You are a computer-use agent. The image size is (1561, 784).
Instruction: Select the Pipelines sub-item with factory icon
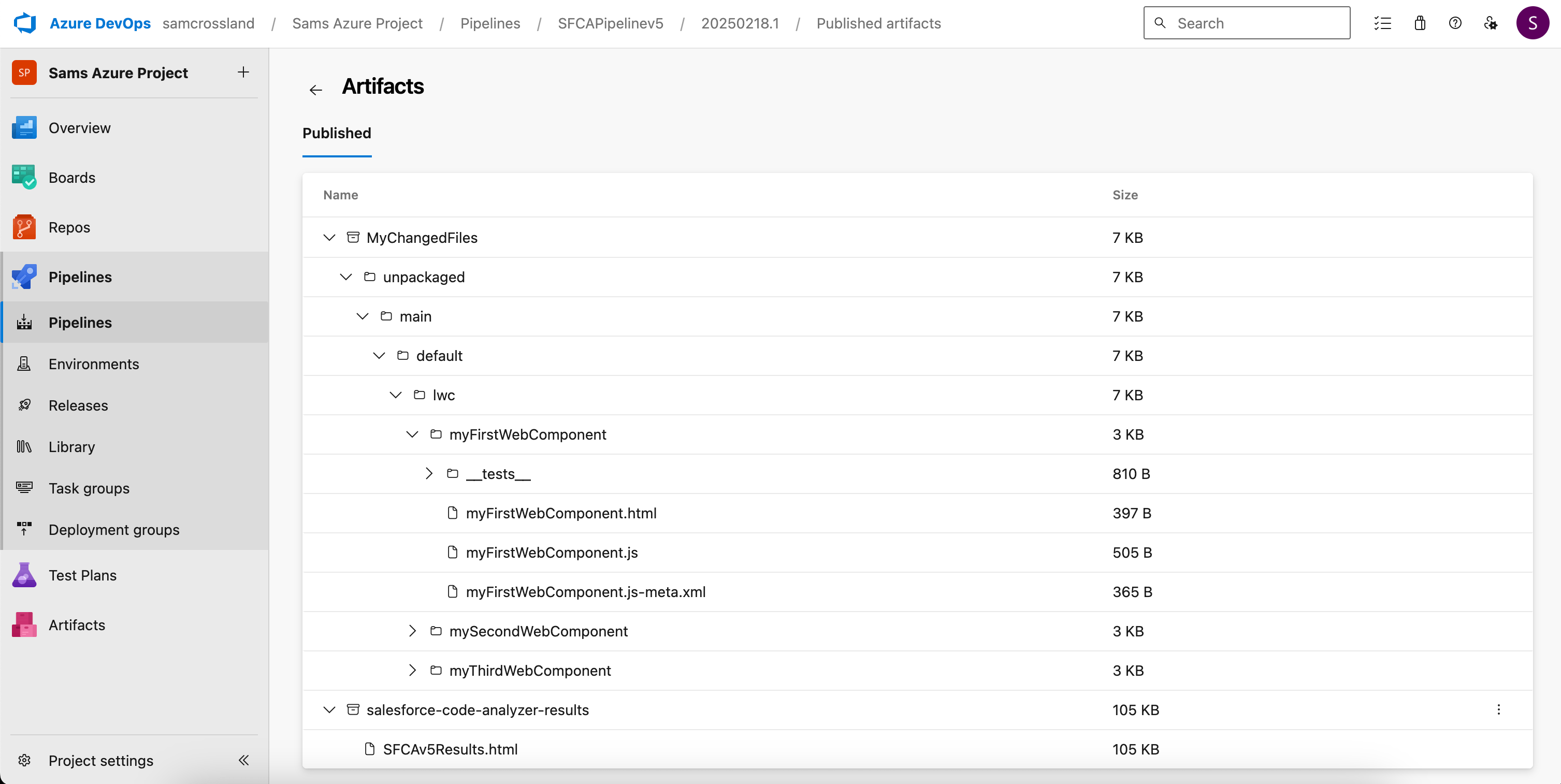(x=135, y=322)
